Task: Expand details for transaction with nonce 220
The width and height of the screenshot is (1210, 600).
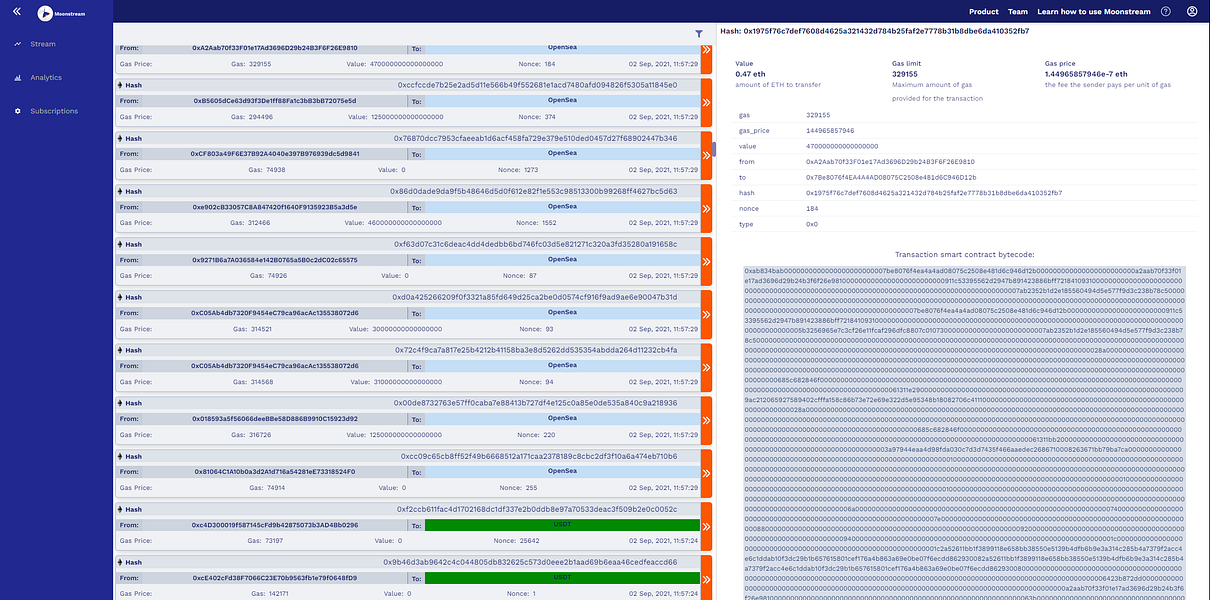Action: [706, 419]
